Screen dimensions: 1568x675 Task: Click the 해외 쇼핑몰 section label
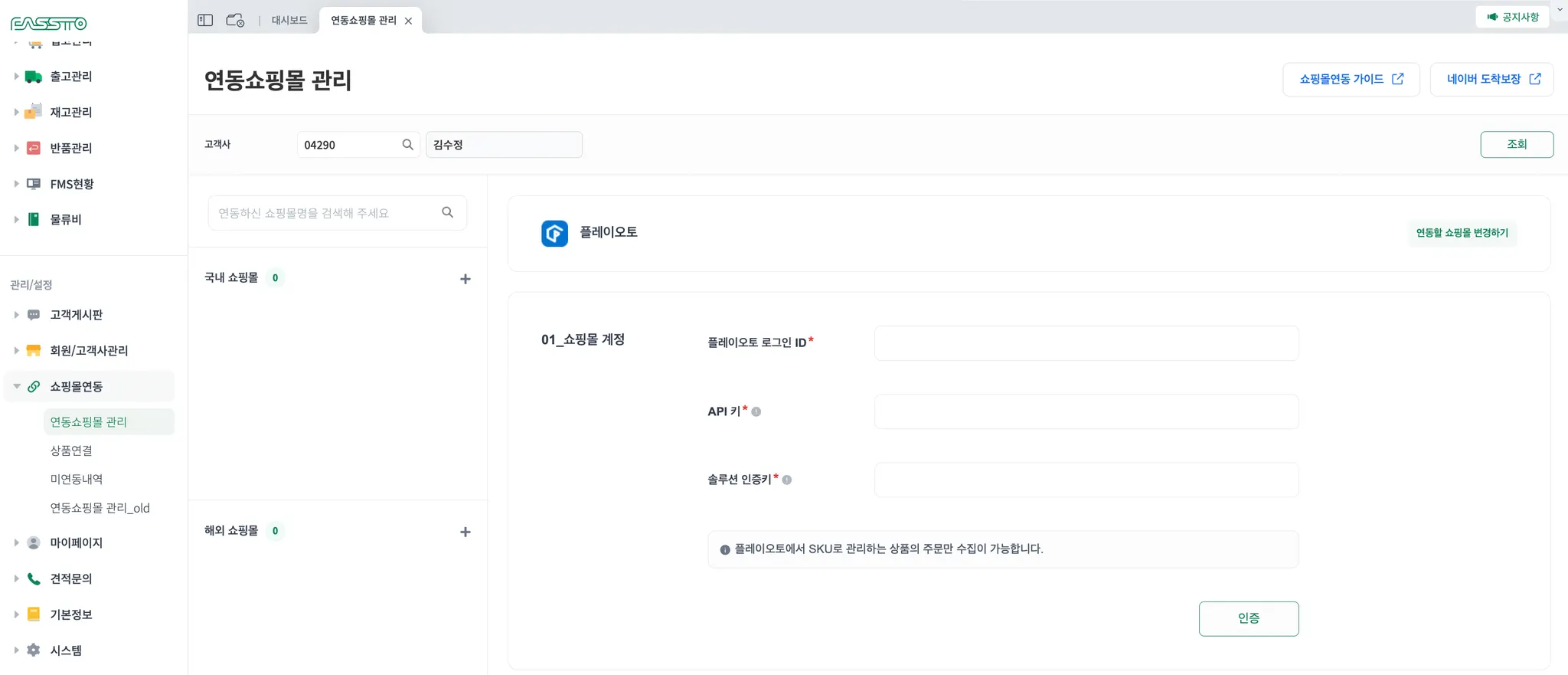(231, 530)
